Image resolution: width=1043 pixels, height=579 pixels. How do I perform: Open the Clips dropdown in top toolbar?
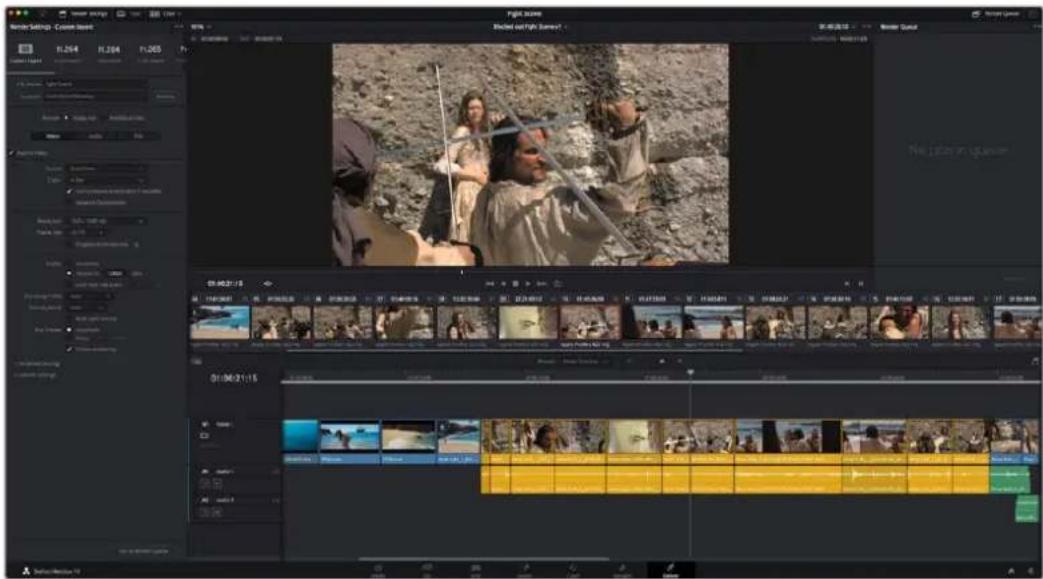tap(165, 14)
